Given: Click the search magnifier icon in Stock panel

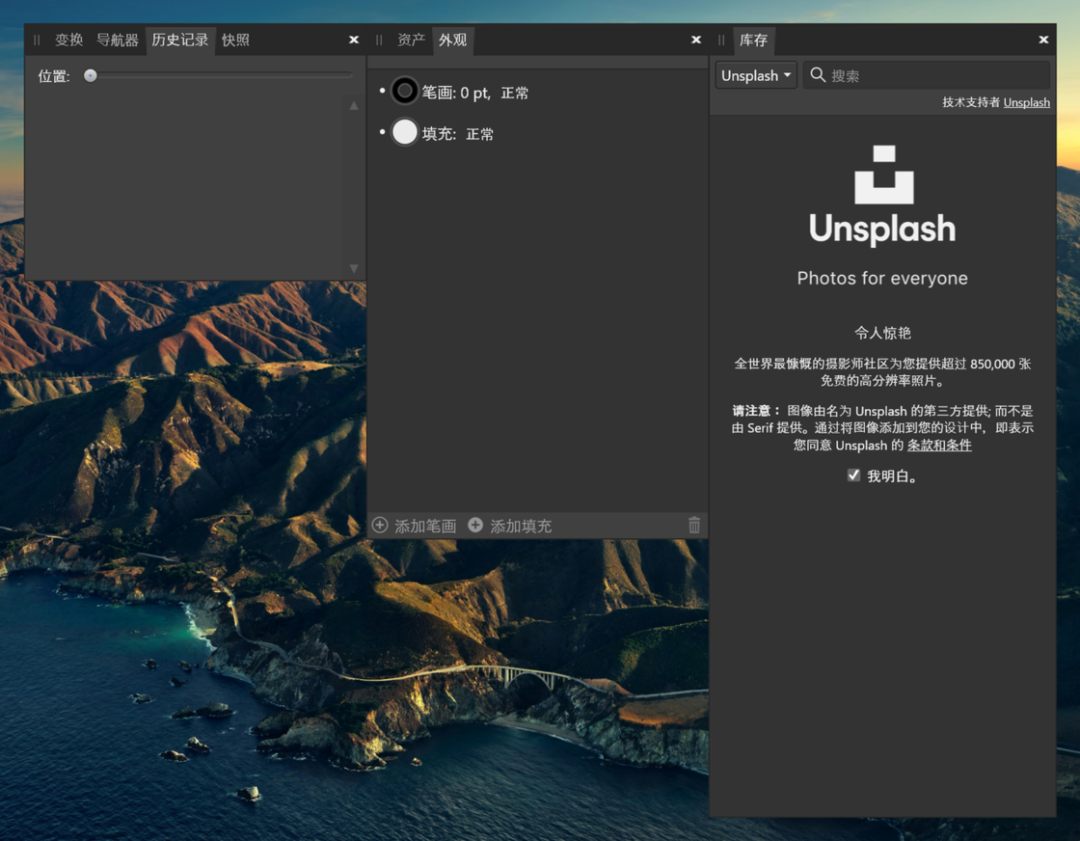Looking at the screenshot, I should click(818, 75).
